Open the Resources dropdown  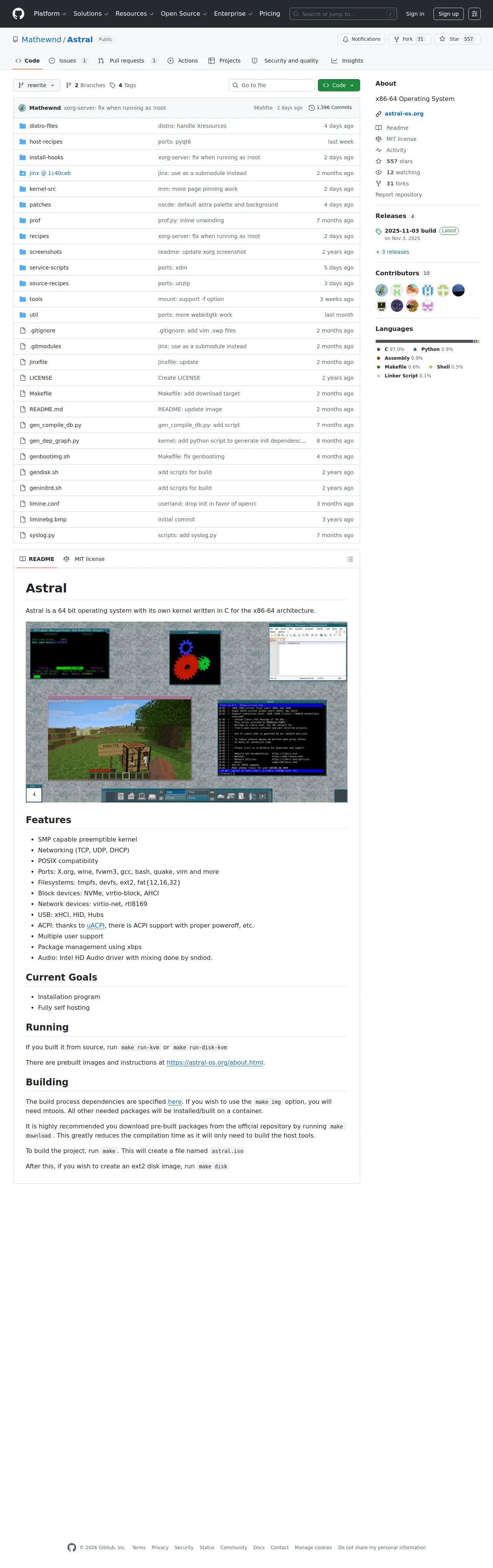tap(134, 13)
